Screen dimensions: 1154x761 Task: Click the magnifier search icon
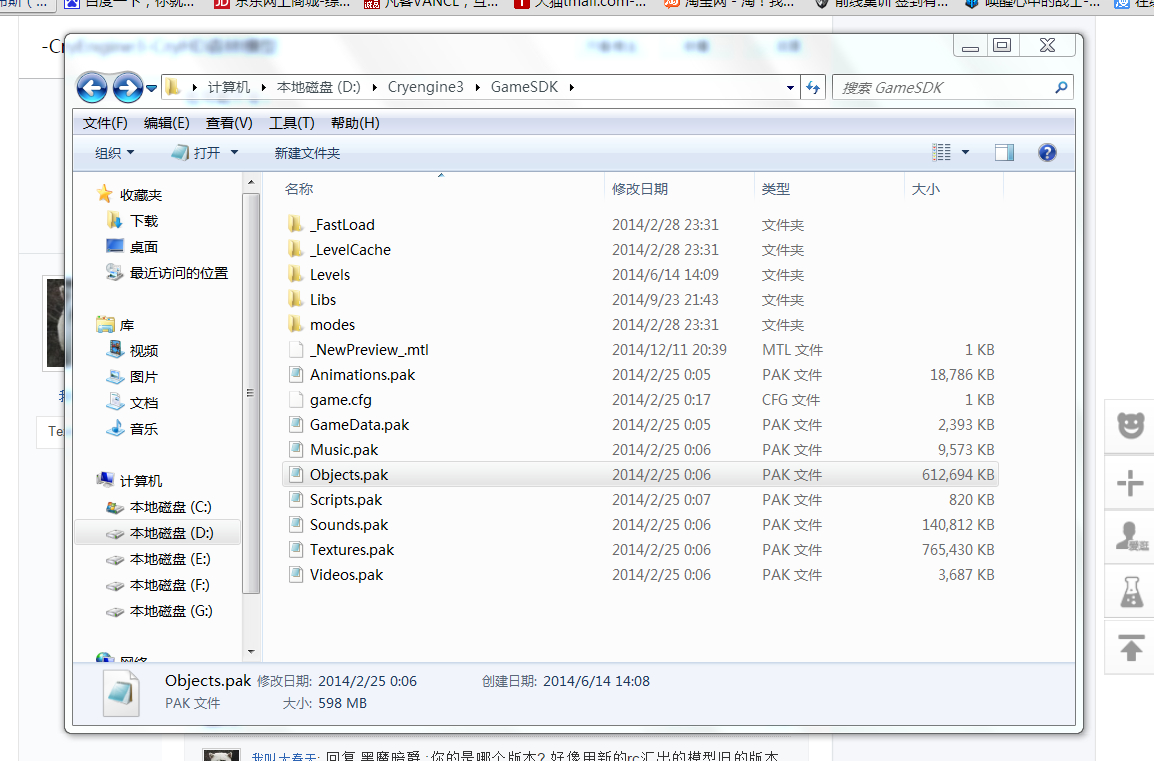1061,88
